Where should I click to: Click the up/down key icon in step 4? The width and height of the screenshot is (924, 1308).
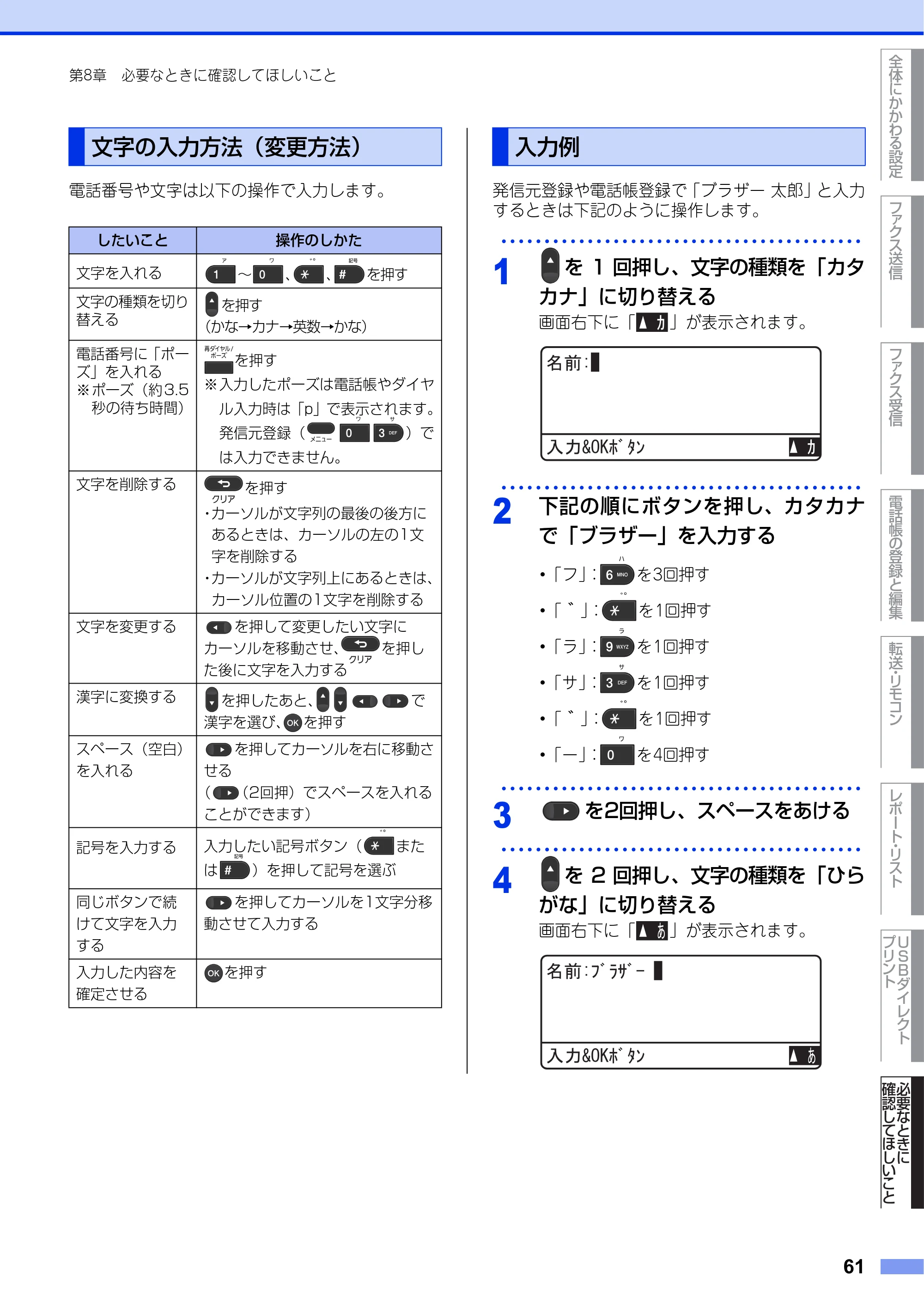(x=550, y=874)
